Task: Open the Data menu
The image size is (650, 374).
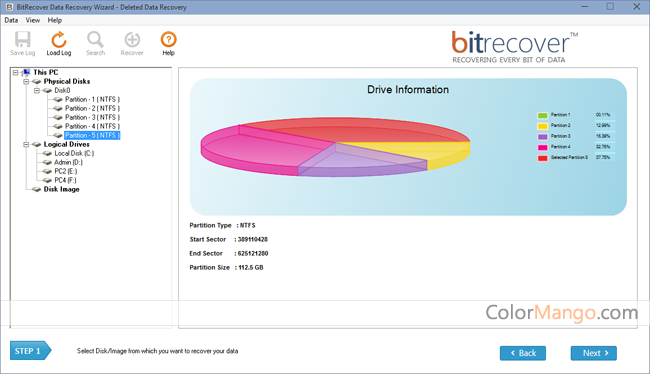Action: coord(11,20)
